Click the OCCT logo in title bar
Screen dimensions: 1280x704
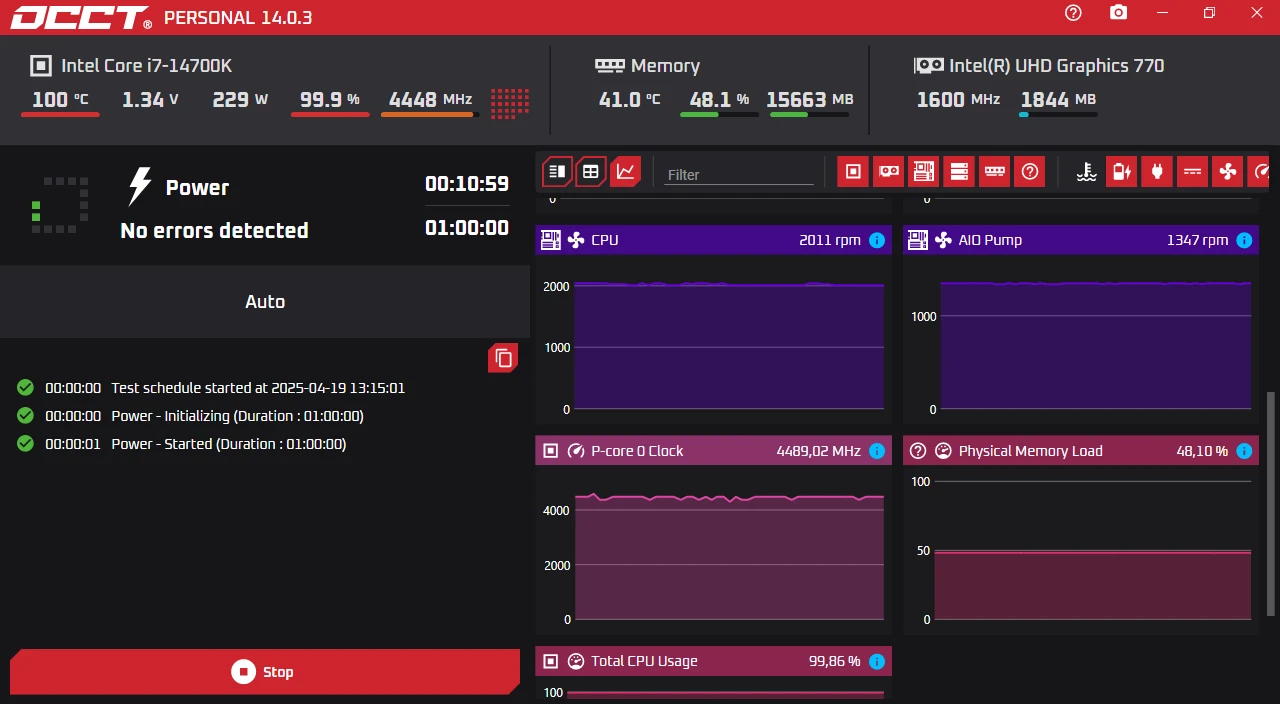pos(82,17)
